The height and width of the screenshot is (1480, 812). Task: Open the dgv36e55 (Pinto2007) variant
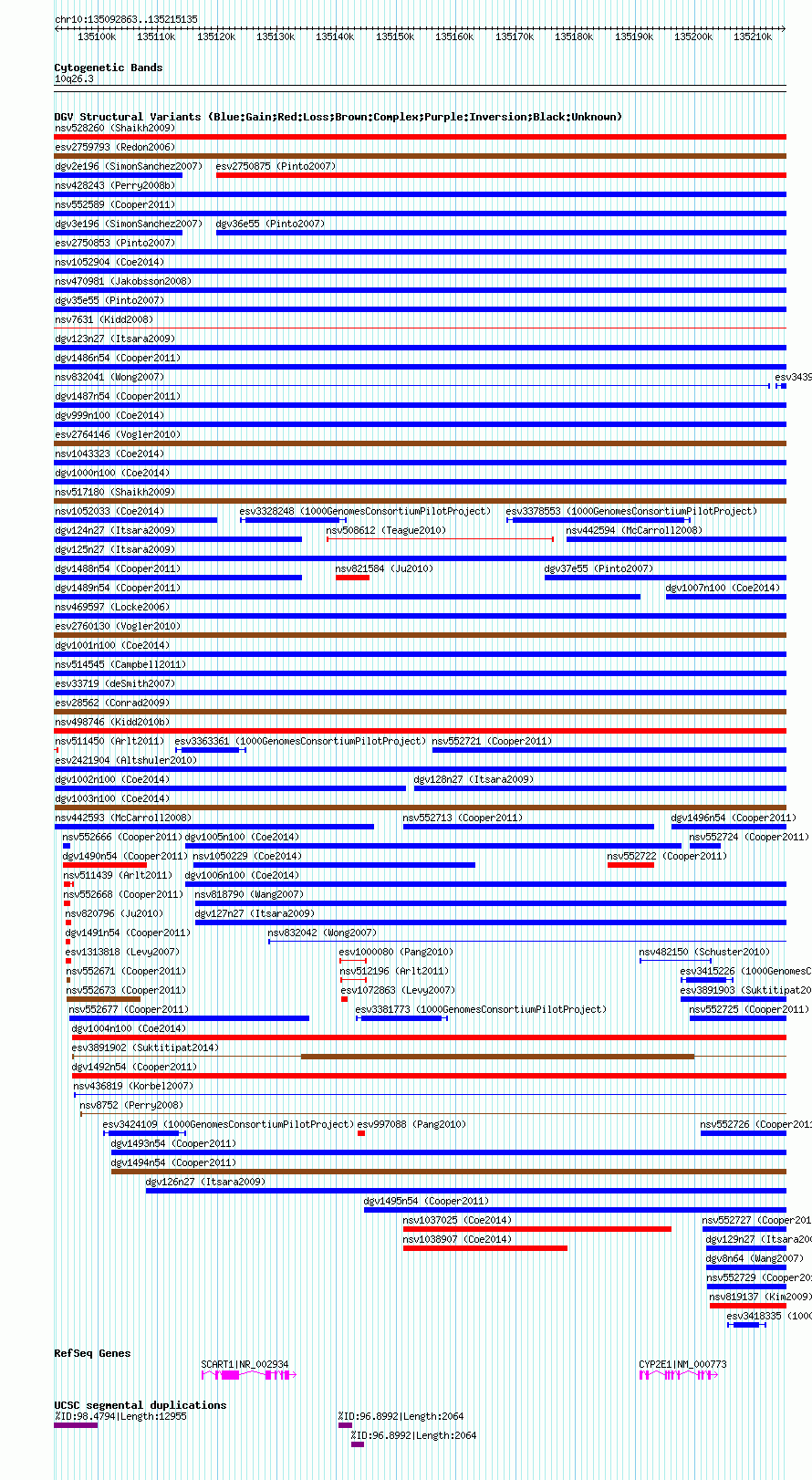(270, 224)
